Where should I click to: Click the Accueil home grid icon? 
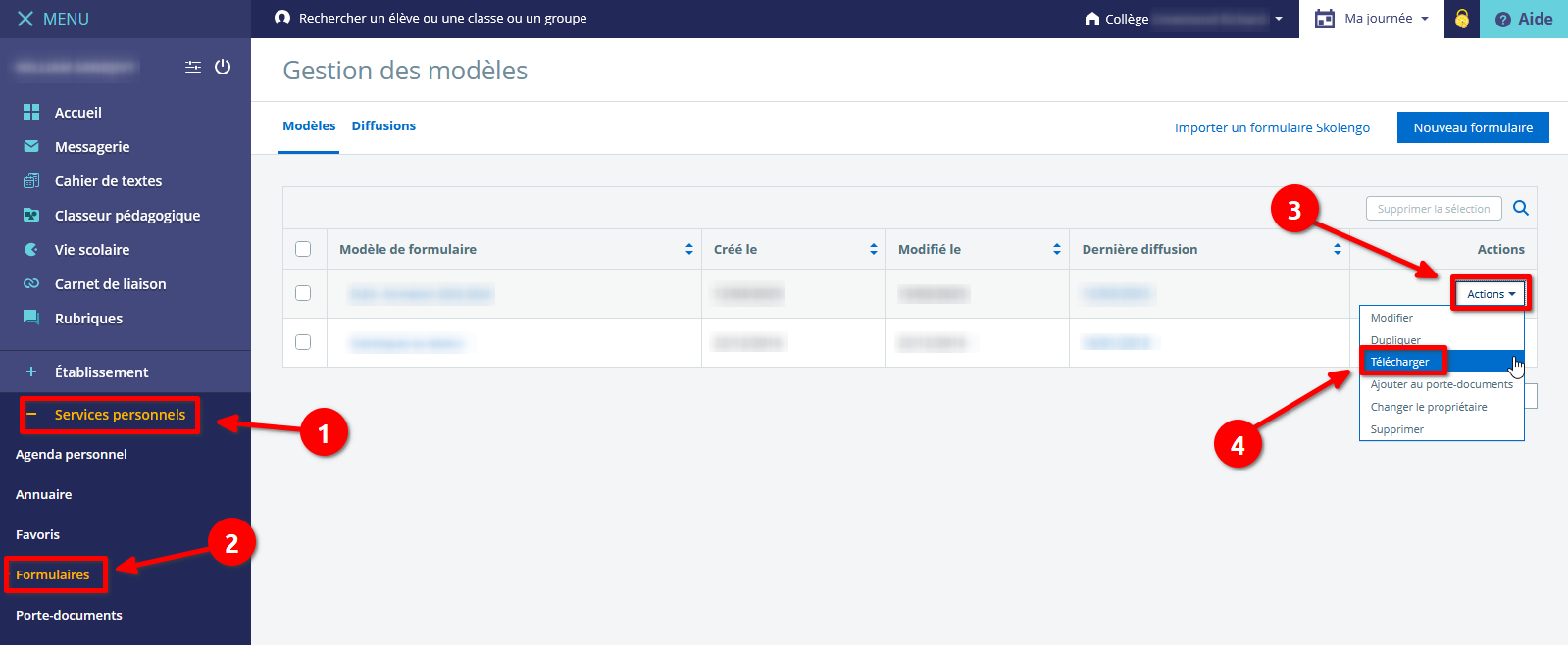coord(31,113)
